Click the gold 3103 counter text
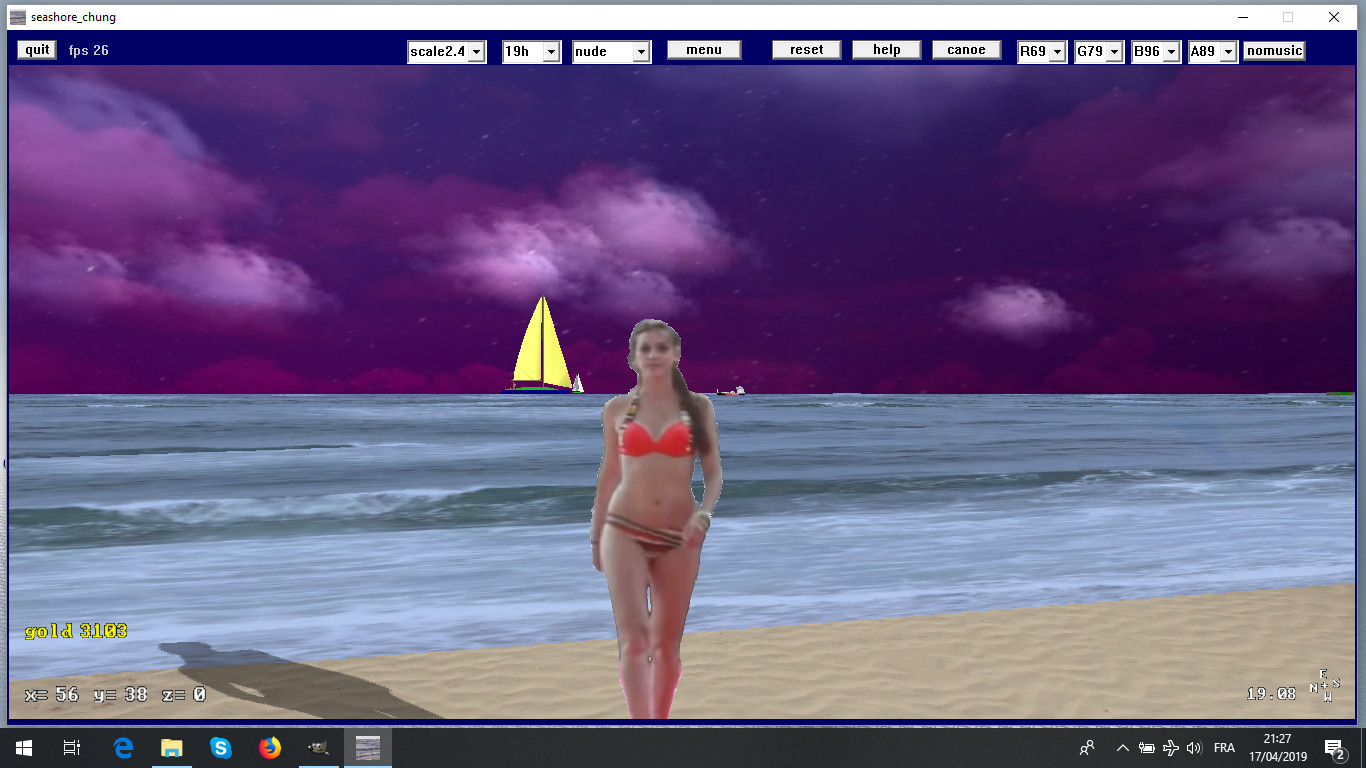This screenshot has width=1366, height=768. point(76,631)
